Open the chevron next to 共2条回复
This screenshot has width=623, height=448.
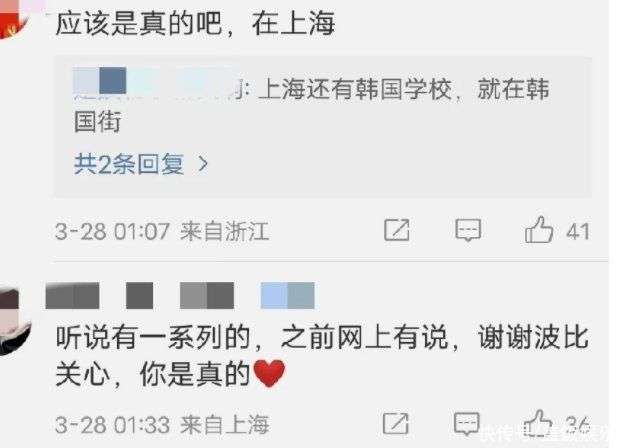pyautogui.click(x=203, y=164)
